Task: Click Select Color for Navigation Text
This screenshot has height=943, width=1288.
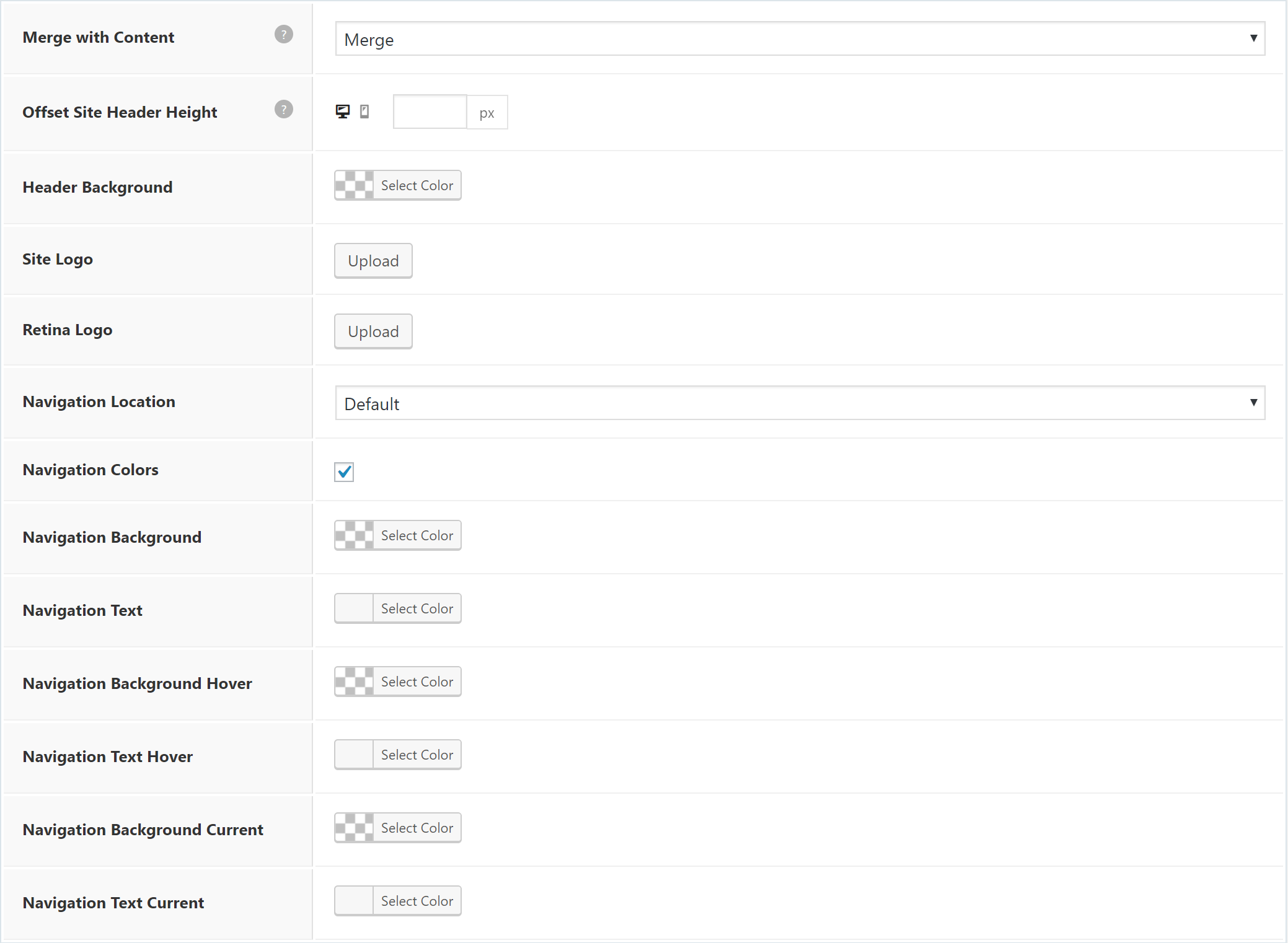Action: [x=417, y=608]
